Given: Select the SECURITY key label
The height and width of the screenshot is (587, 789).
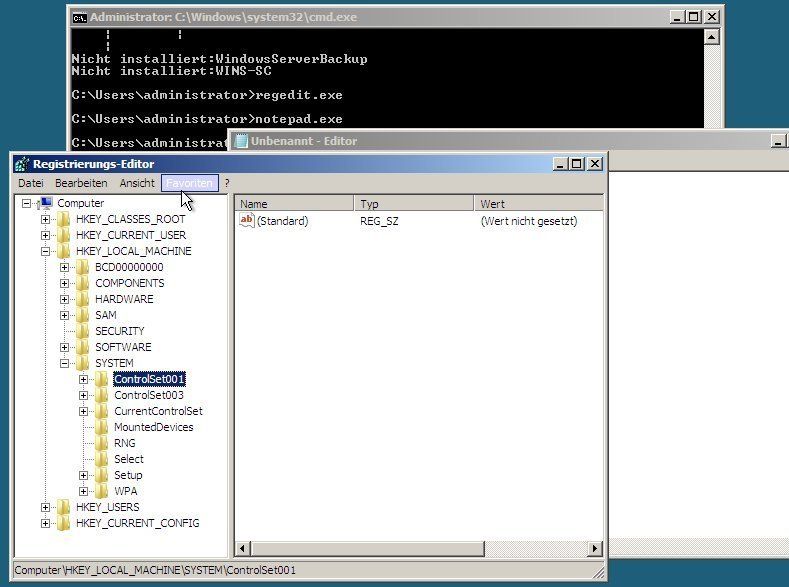Looking at the screenshot, I should 120,331.
